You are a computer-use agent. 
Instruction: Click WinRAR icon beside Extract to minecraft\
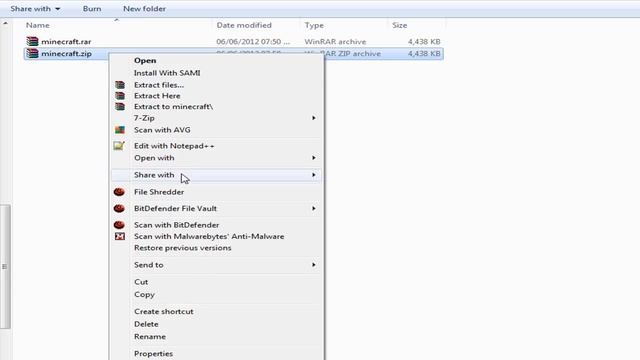click(120, 107)
